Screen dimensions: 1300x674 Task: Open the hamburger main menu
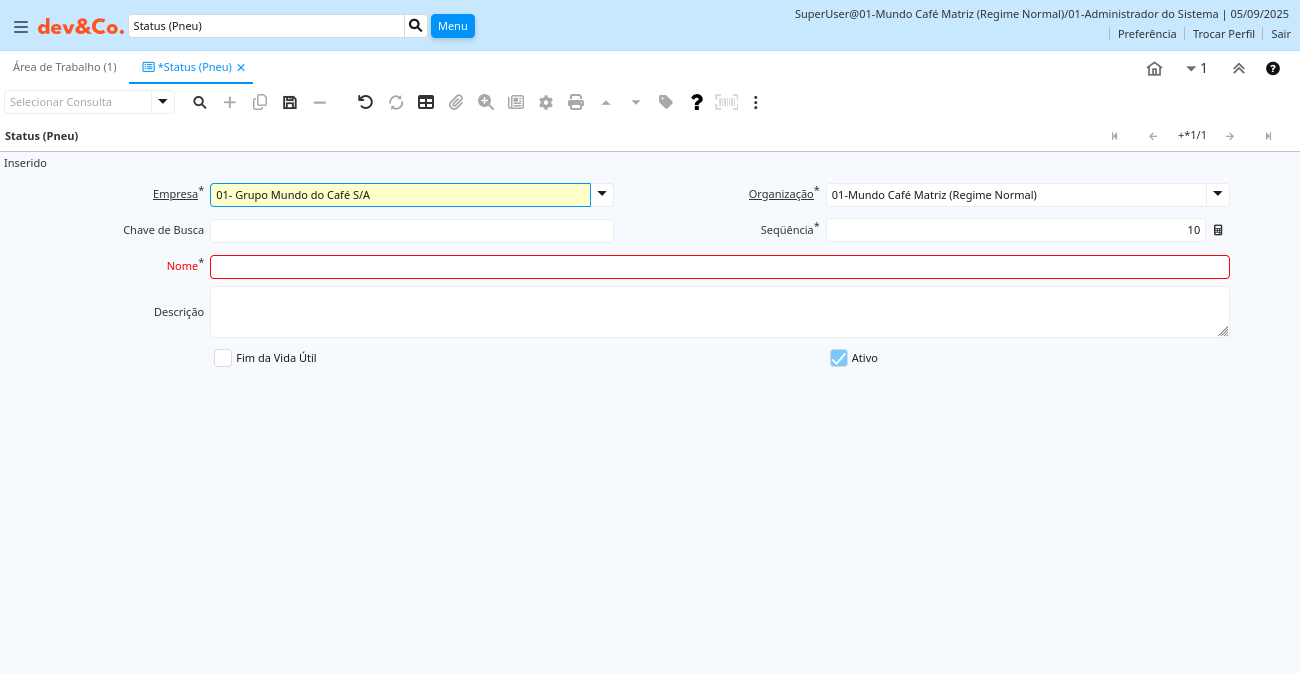[x=21, y=26]
